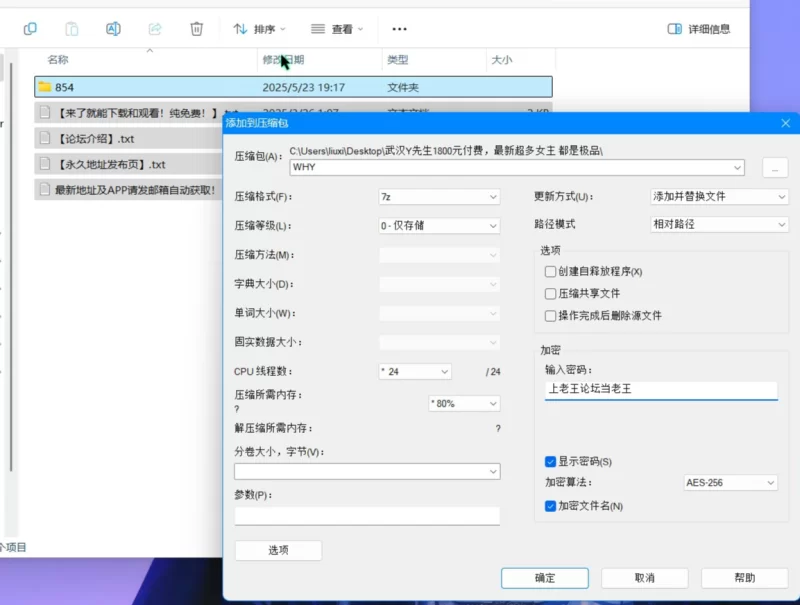The height and width of the screenshot is (605, 800).
Task: Click the browse ... button for archive
Action: [x=775, y=168]
